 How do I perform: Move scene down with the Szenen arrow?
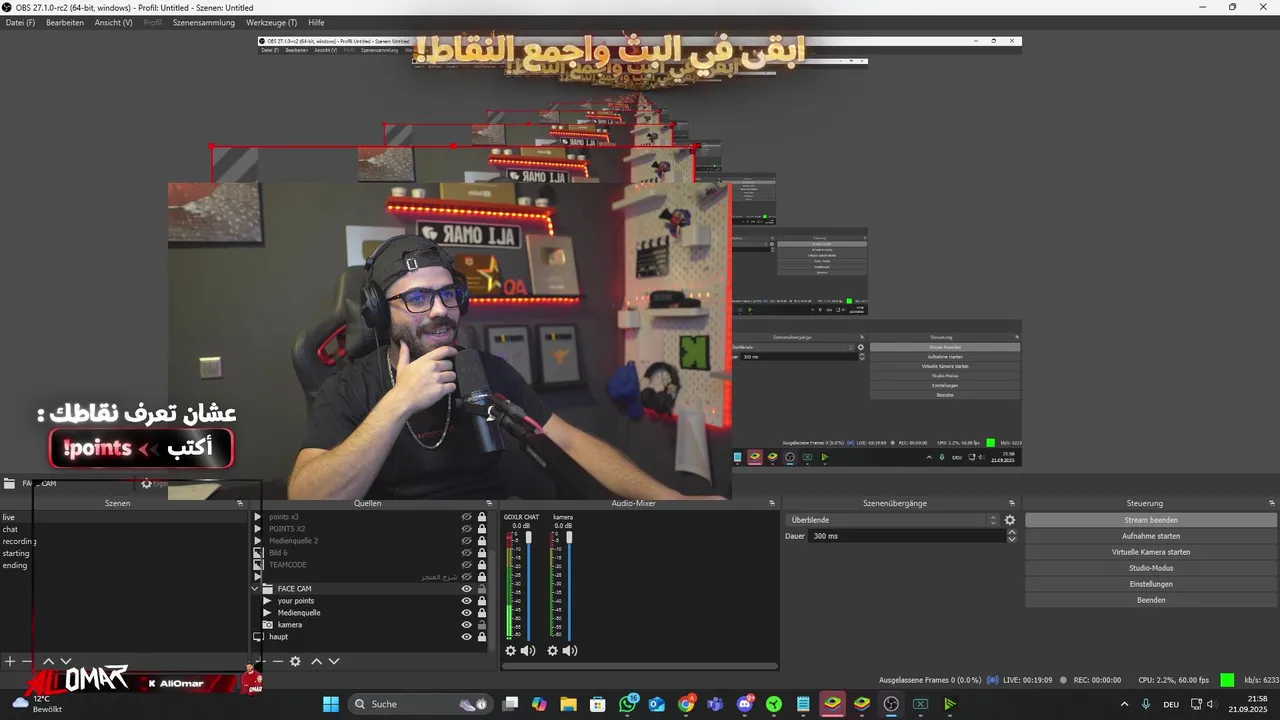[x=66, y=661]
